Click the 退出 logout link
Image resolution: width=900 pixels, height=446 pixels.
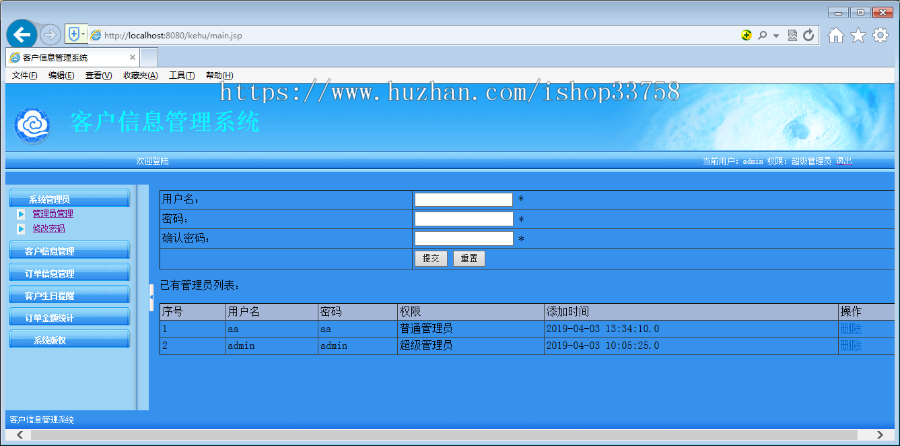844,161
